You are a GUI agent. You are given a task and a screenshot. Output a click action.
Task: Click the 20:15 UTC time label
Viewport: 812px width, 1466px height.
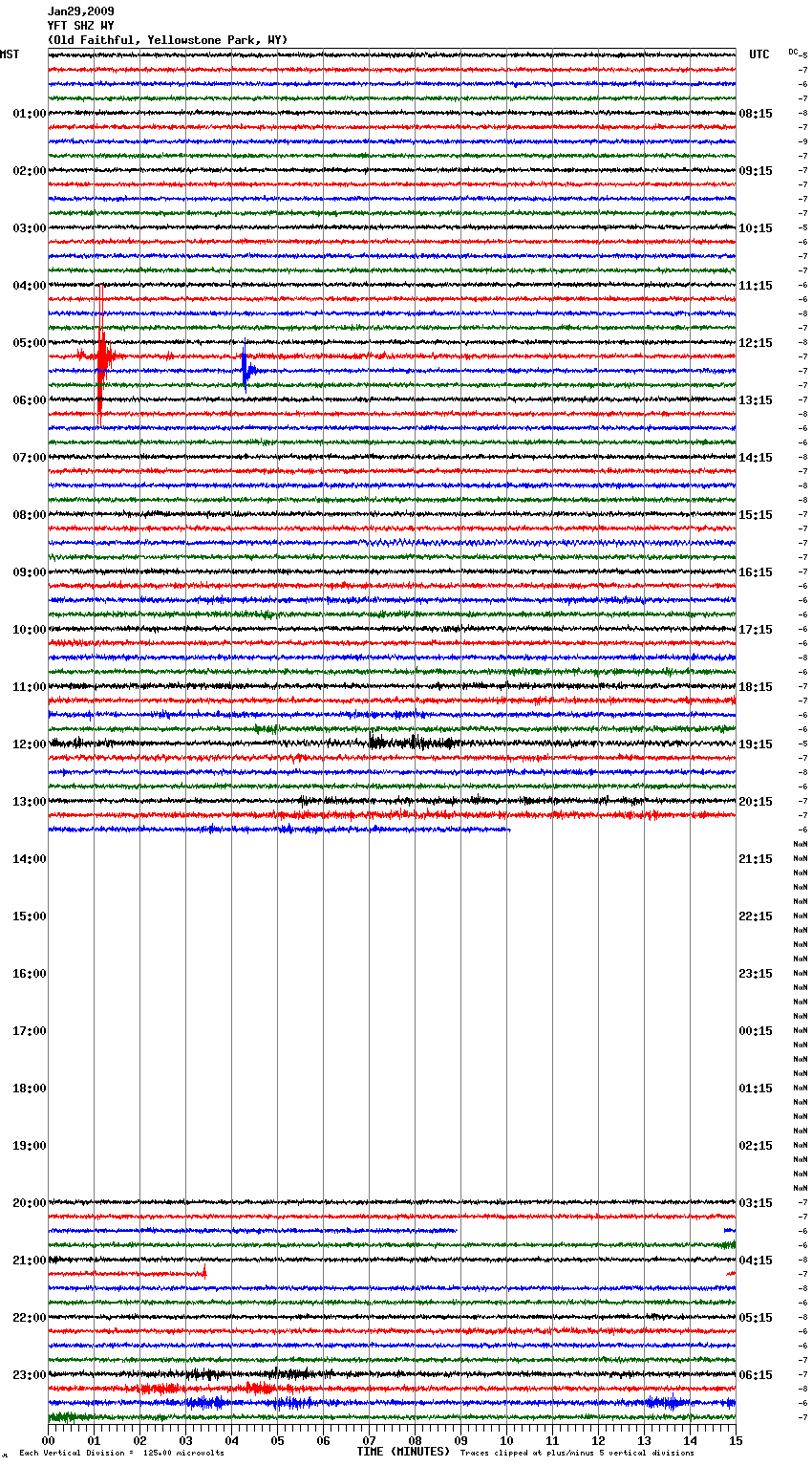[x=756, y=802]
